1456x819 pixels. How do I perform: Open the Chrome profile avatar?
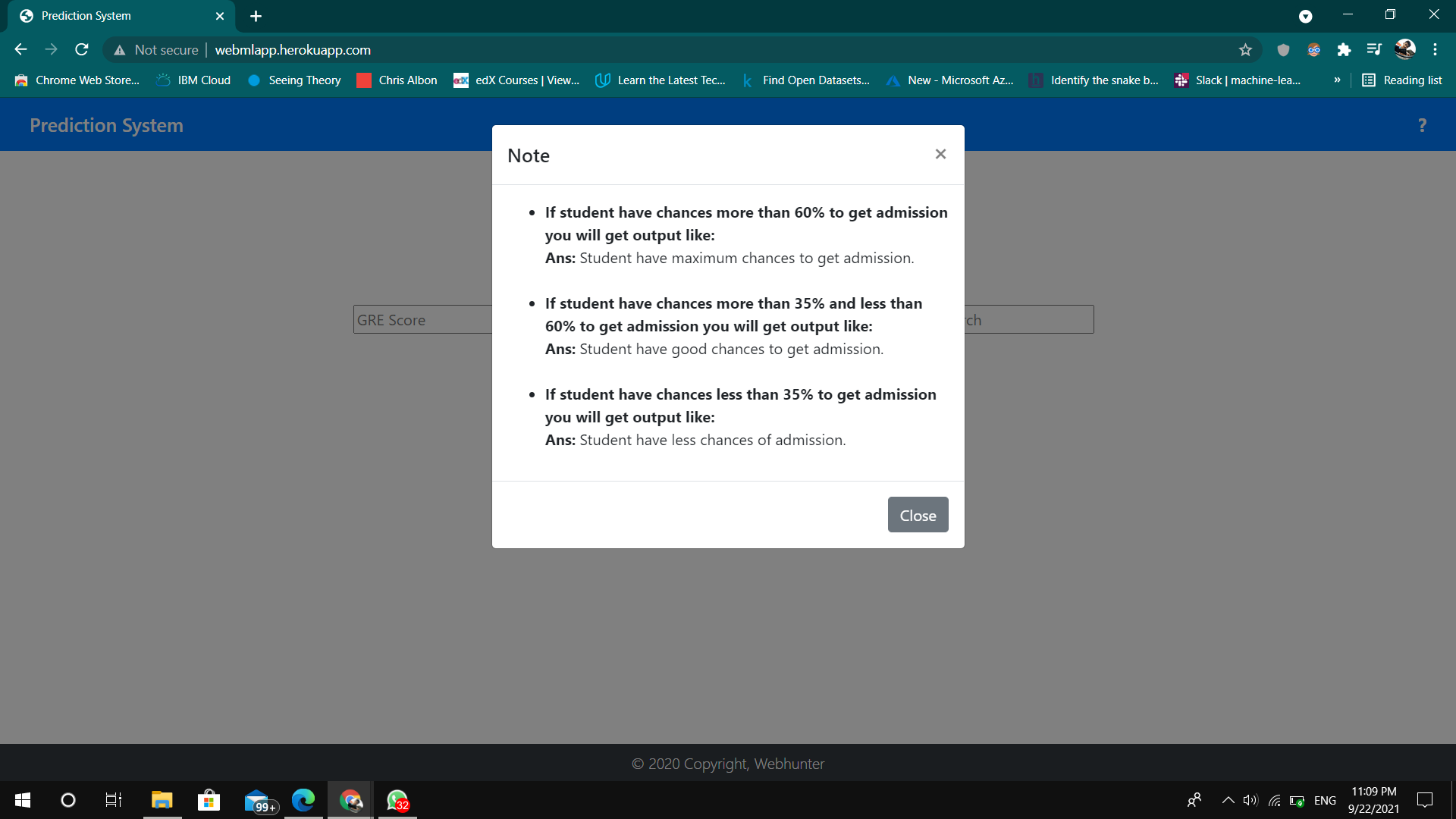point(1404,49)
